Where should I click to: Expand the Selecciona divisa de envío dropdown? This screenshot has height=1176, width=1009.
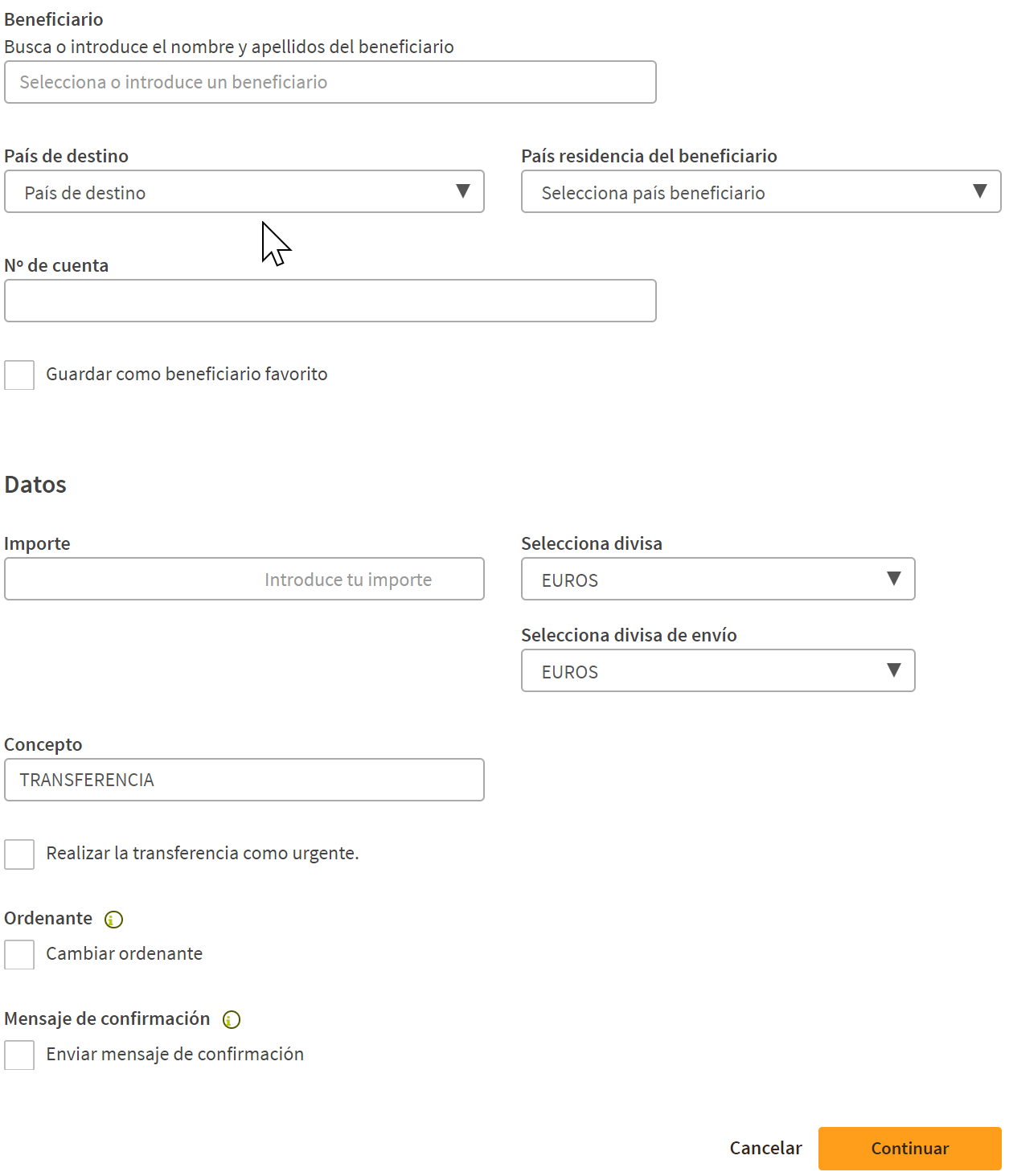point(718,670)
